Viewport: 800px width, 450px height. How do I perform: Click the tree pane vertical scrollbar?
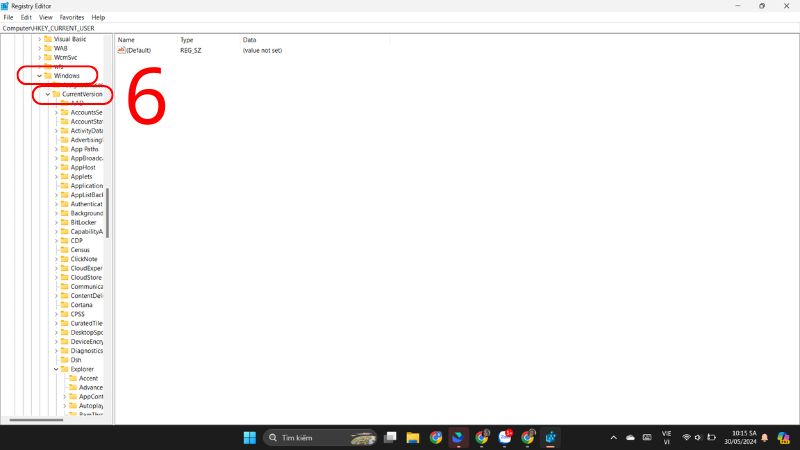click(108, 213)
